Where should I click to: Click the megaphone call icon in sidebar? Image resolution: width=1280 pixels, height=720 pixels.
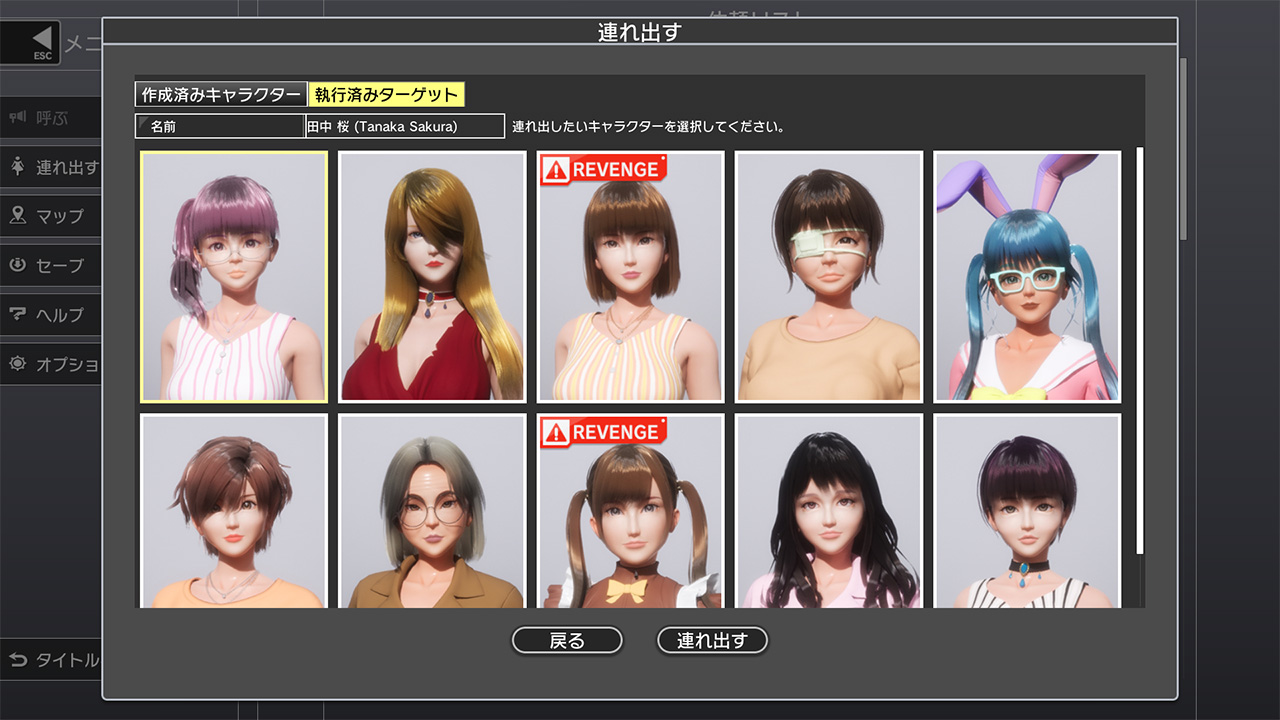point(18,118)
